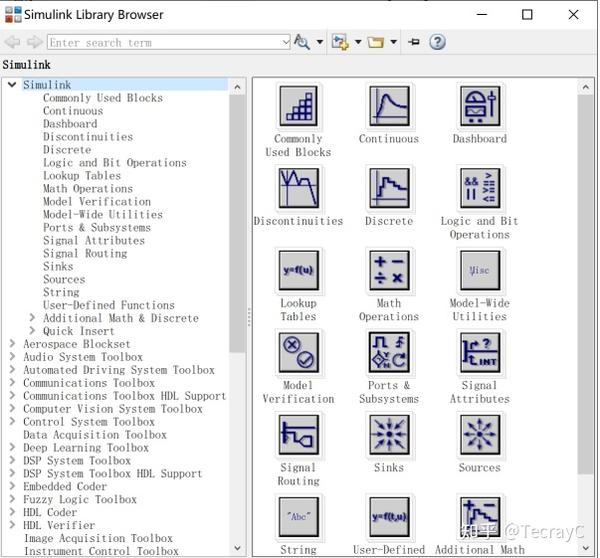The image size is (600, 558).
Task: Select Embedded Coder in the tree
Action: click(65, 486)
